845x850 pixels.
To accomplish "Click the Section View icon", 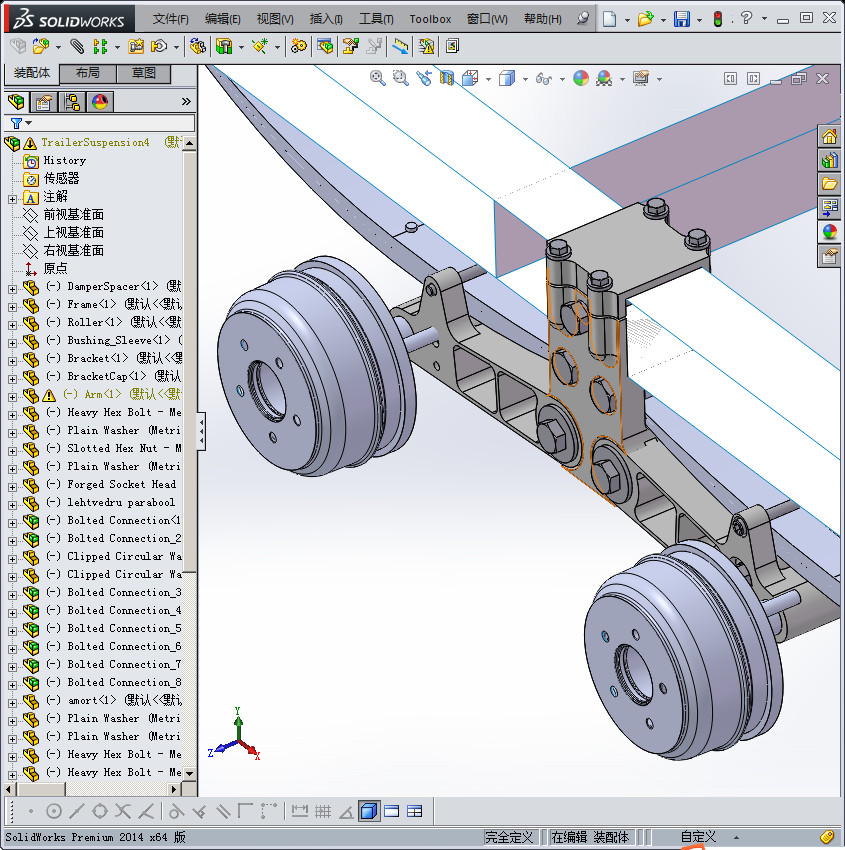I will coord(447,79).
